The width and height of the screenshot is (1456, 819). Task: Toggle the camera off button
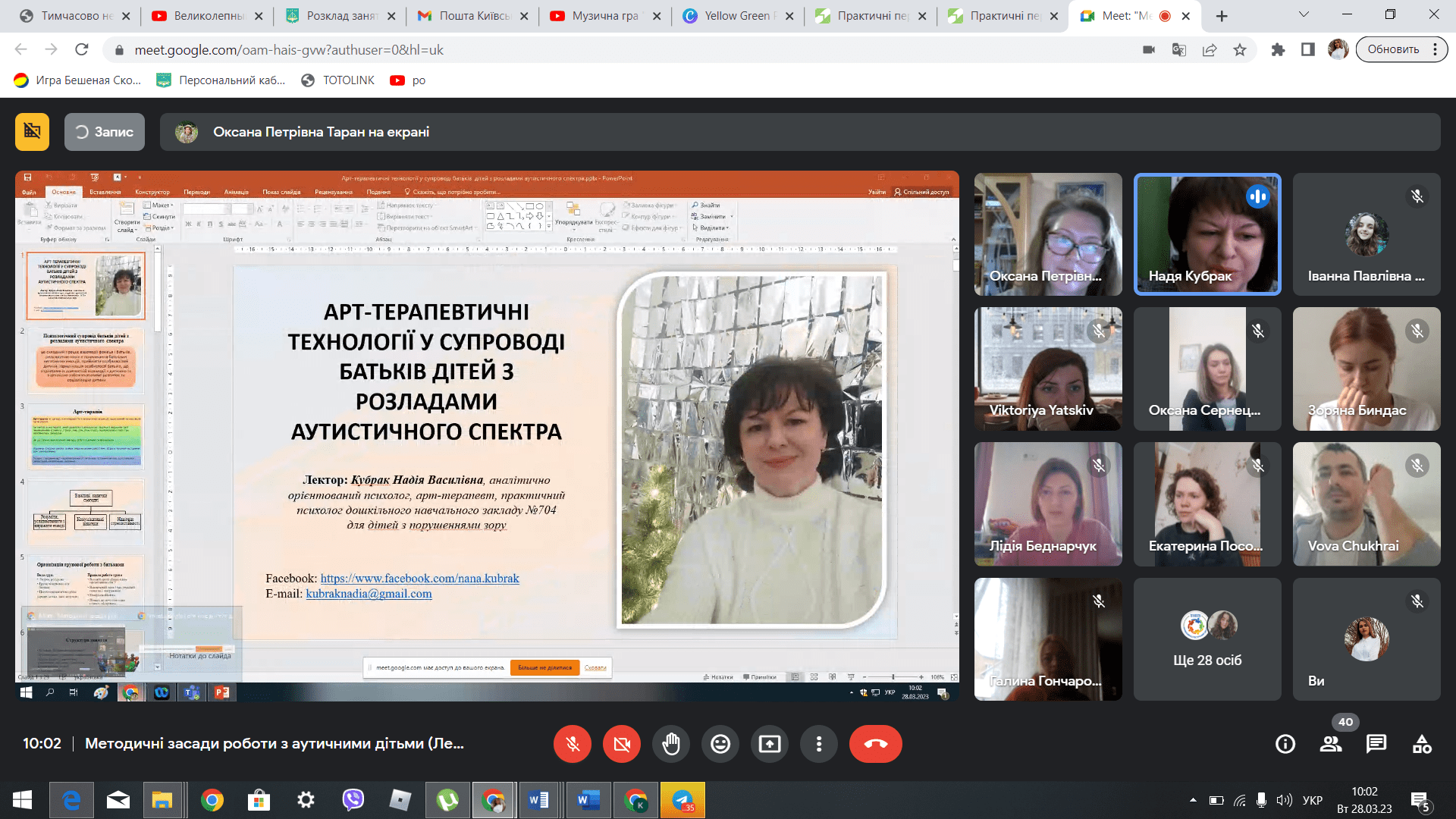point(622,744)
